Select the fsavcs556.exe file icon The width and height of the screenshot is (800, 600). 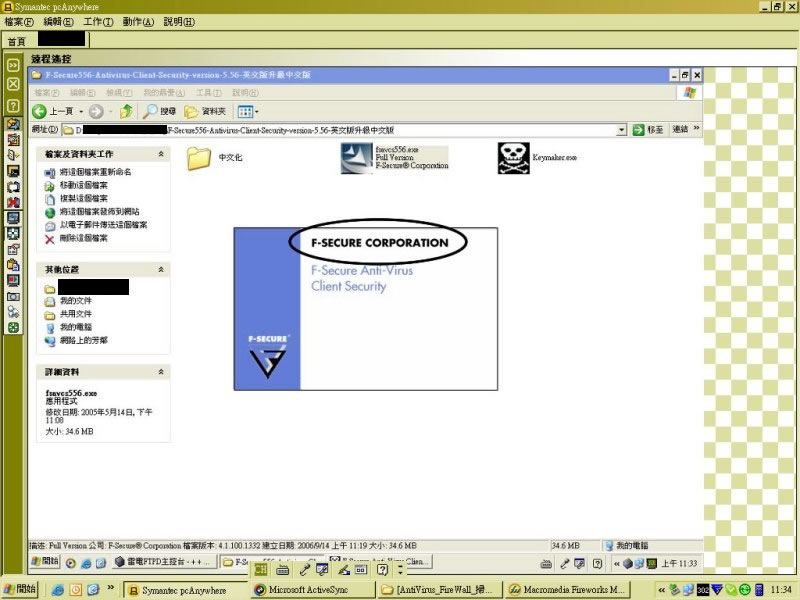[356, 158]
